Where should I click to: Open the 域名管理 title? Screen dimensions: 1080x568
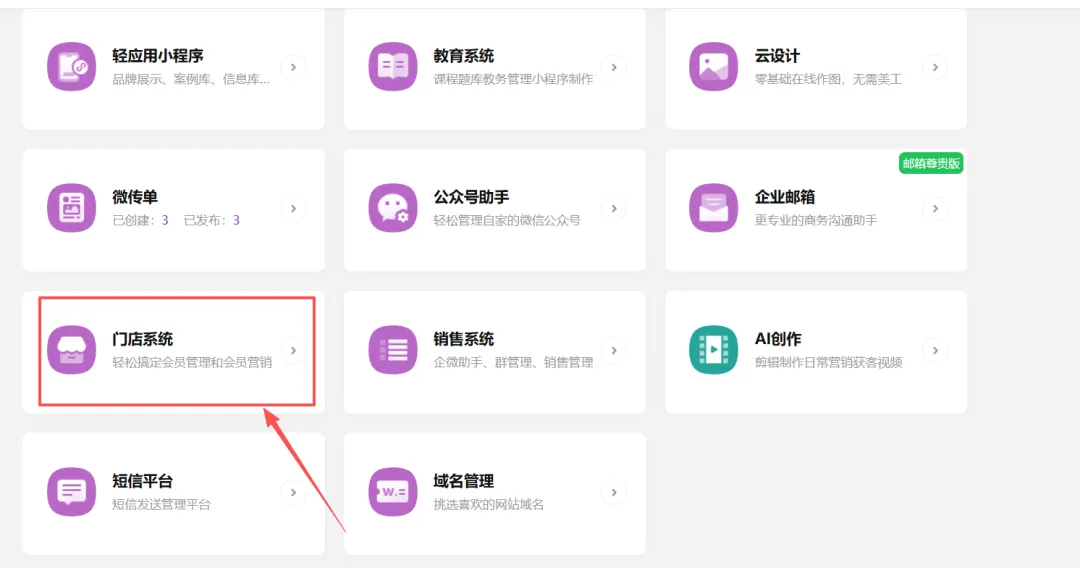(464, 481)
